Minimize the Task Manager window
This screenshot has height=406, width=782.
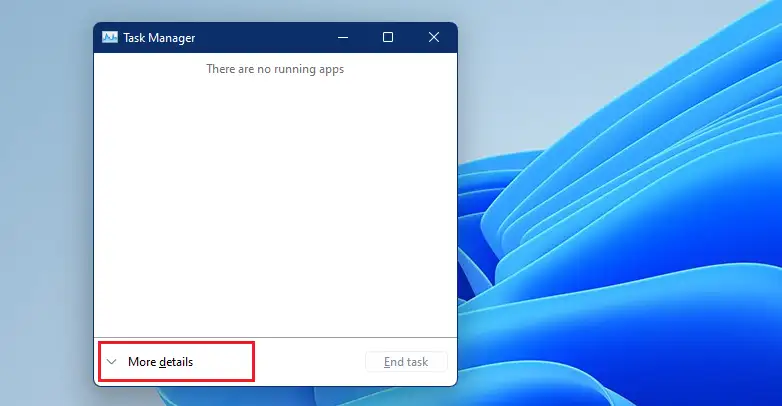(x=343, y=37)
